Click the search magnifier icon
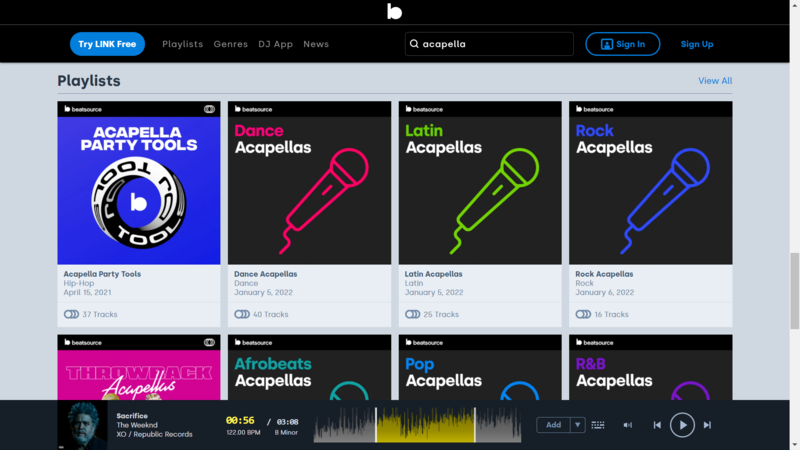 pyautogui.click(x=413, y=44)
